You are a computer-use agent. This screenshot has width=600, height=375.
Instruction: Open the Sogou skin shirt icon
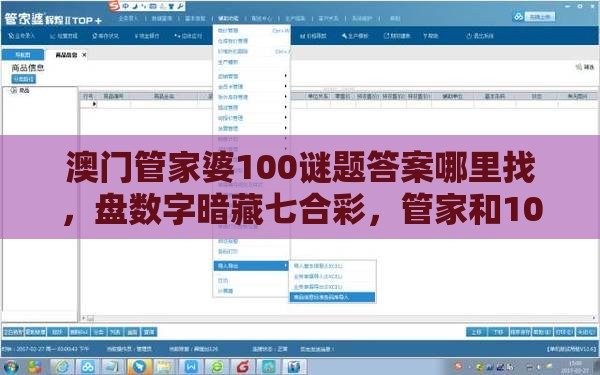[171, 6]
